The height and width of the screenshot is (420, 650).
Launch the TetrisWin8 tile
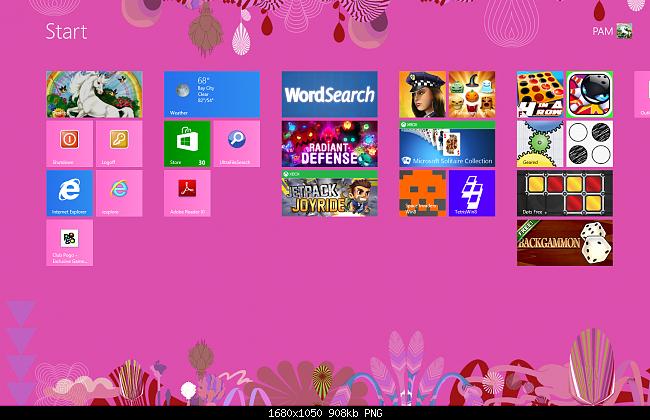(x=472, y=193)
